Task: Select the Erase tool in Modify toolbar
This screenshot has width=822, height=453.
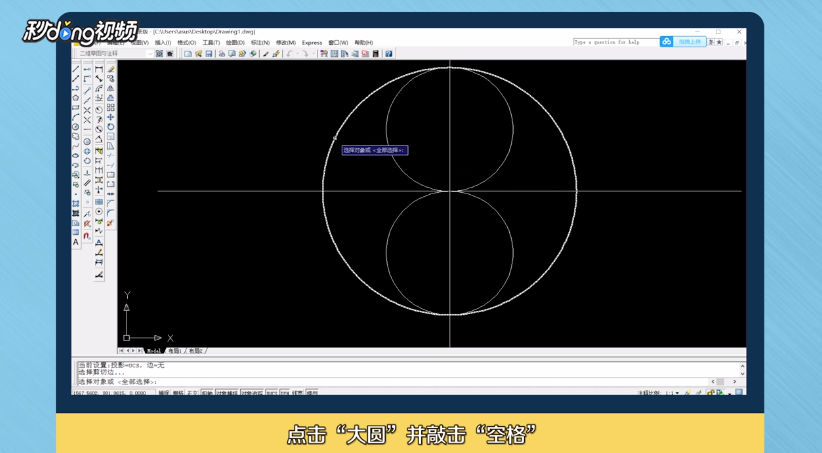Action: 111,69
